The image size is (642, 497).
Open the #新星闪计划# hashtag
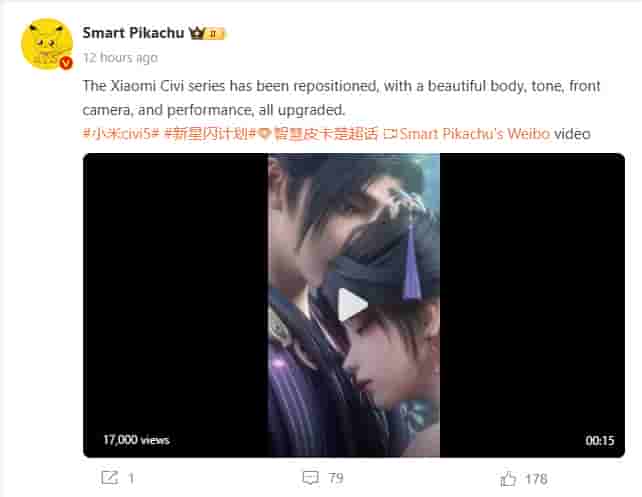point(210,134)
